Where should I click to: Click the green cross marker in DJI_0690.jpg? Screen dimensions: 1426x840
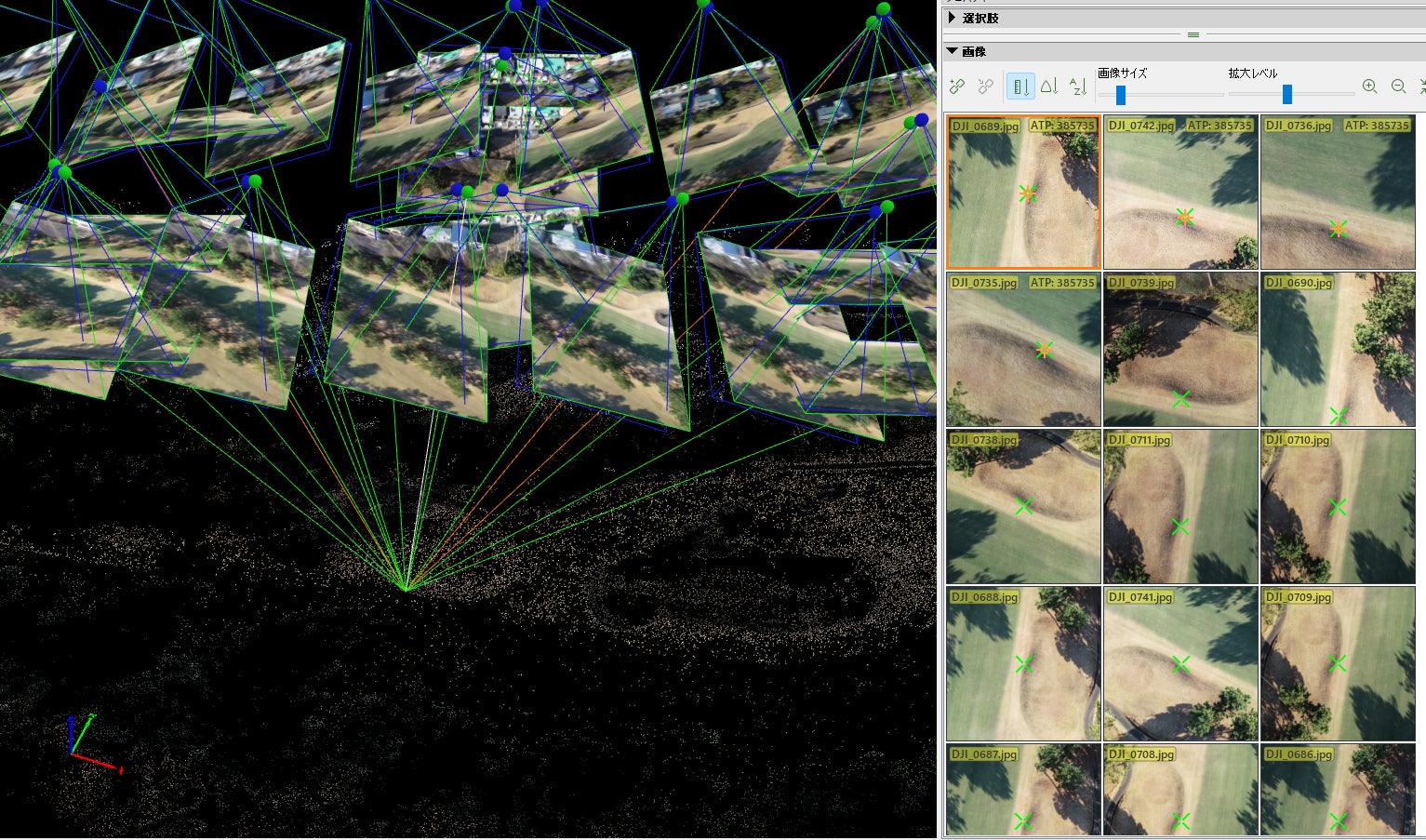[1339, 415]
